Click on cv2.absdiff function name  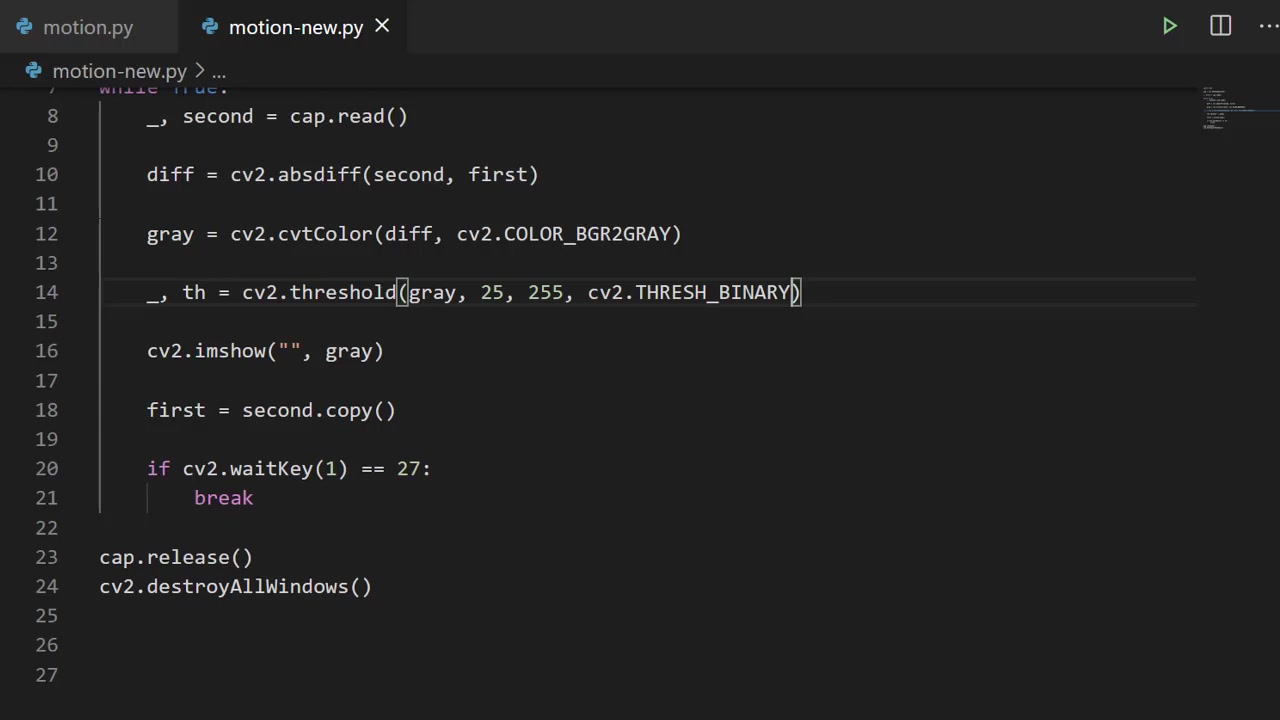pyautogui.click(x=296, y=174)
